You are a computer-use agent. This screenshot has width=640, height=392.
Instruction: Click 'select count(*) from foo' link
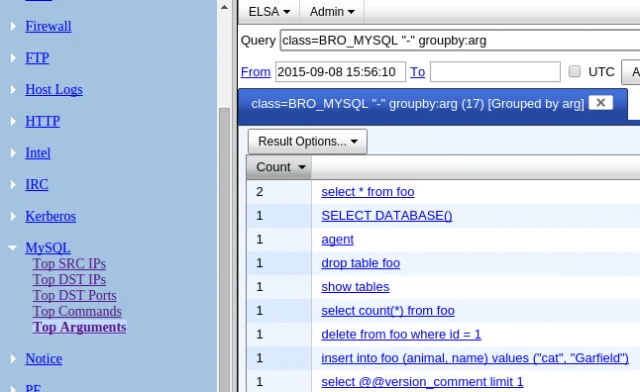click(388, 311)
